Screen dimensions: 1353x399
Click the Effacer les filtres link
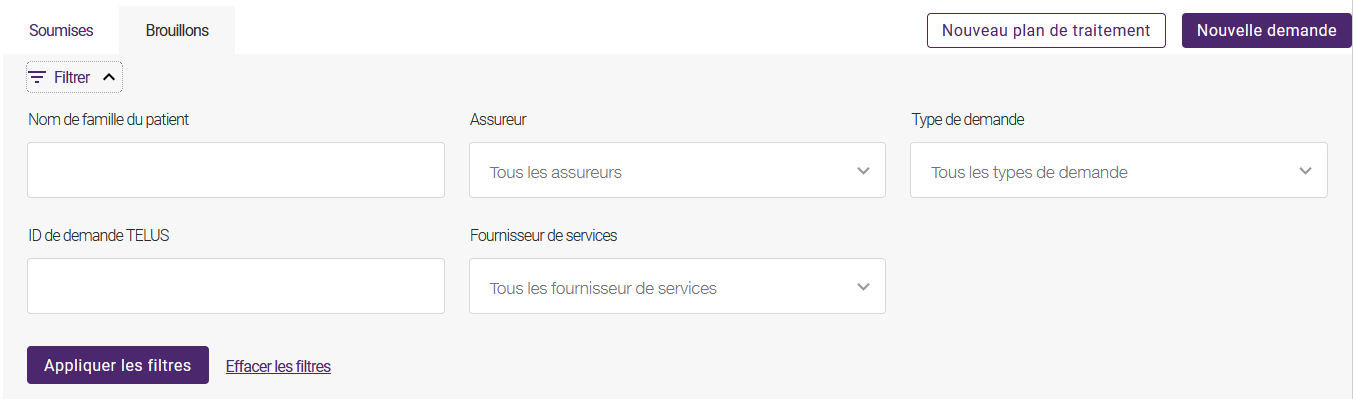tap(278, 366)
